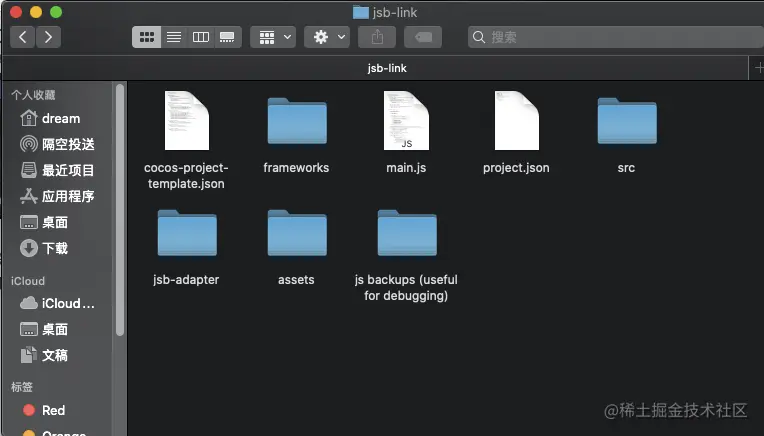Switch to gallery view
The height and width of the screenshot is (436, 764).
point(227,37)
